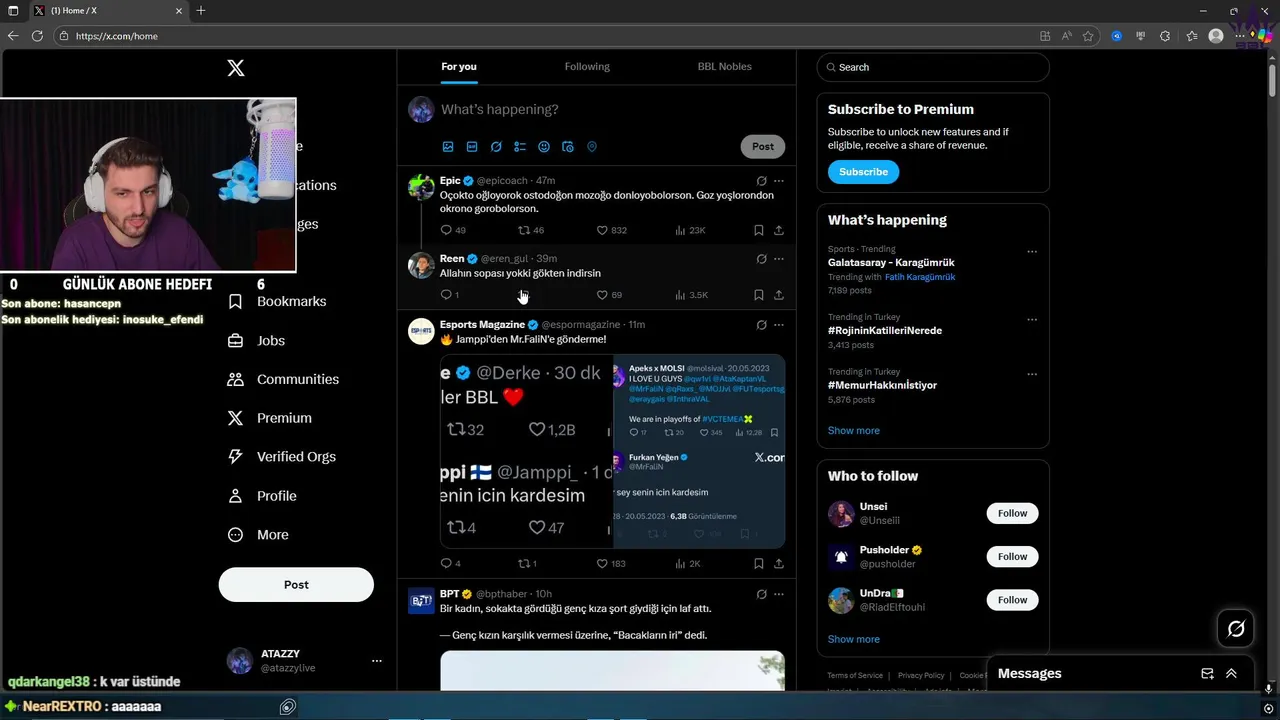Like the Esports Magazine post

click(x=602, y=564)
